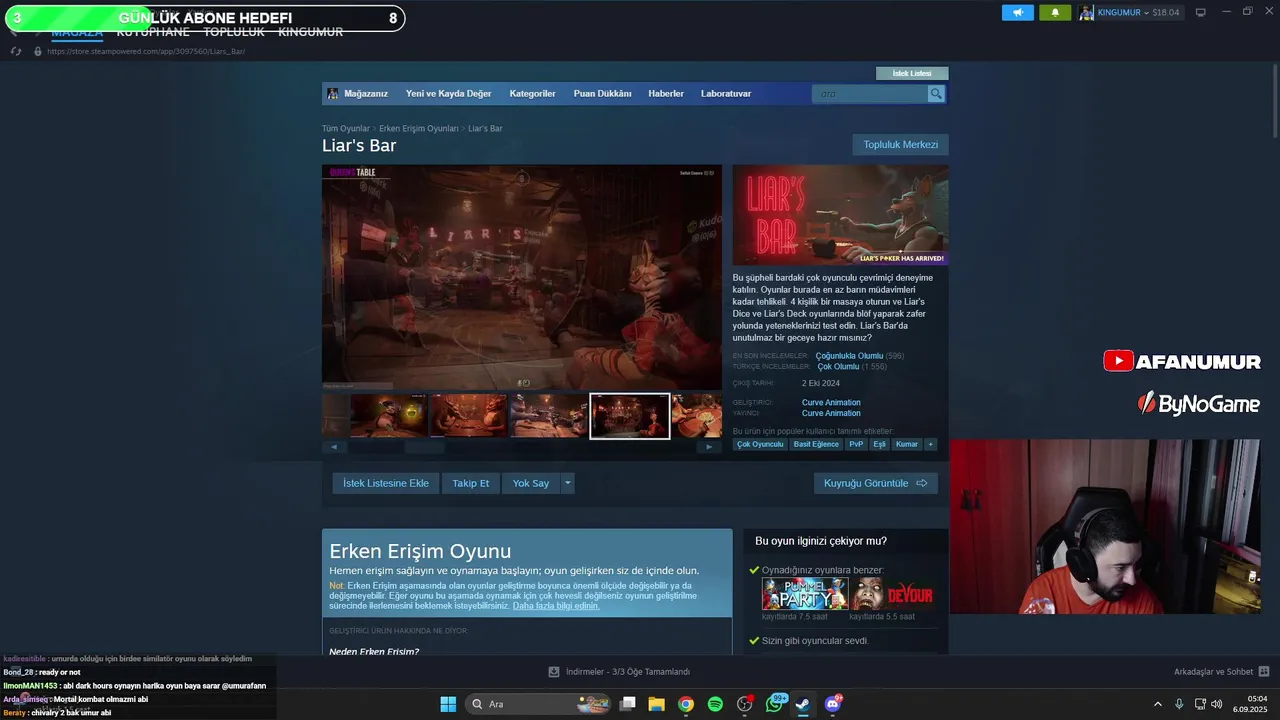Click İstek Listesi button at top
The width and height of the screenshot is (1280, 720).
(x=912, y=73)
